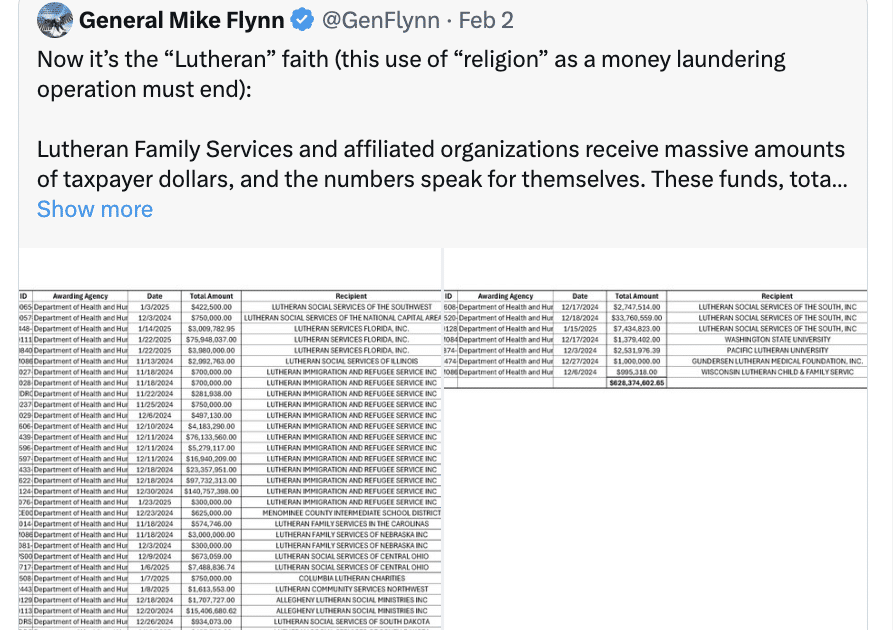Viewport: 896px width, 630px height.
Task: Expand tweet text with Show more
Action: tap(95, 209)
